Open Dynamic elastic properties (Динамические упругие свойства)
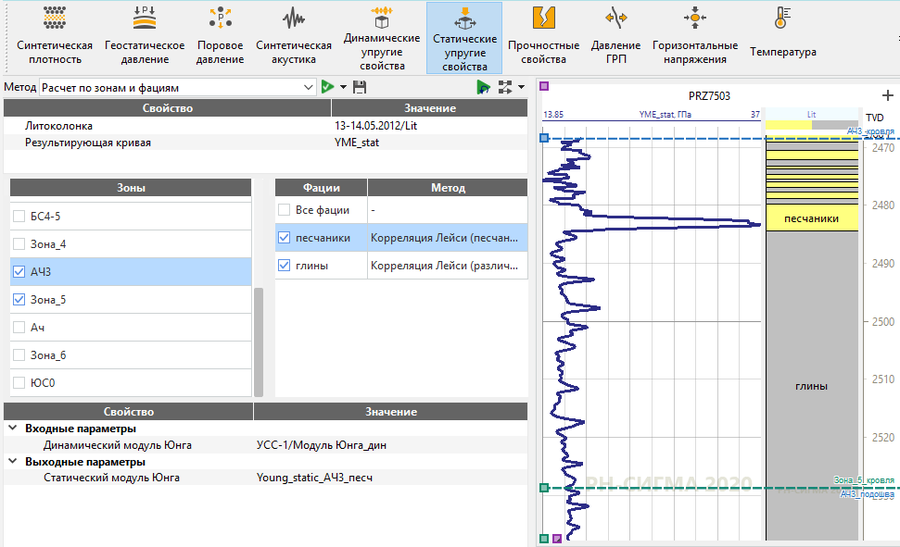The height and width of the screenshot is (547, 900). point(380,38)
